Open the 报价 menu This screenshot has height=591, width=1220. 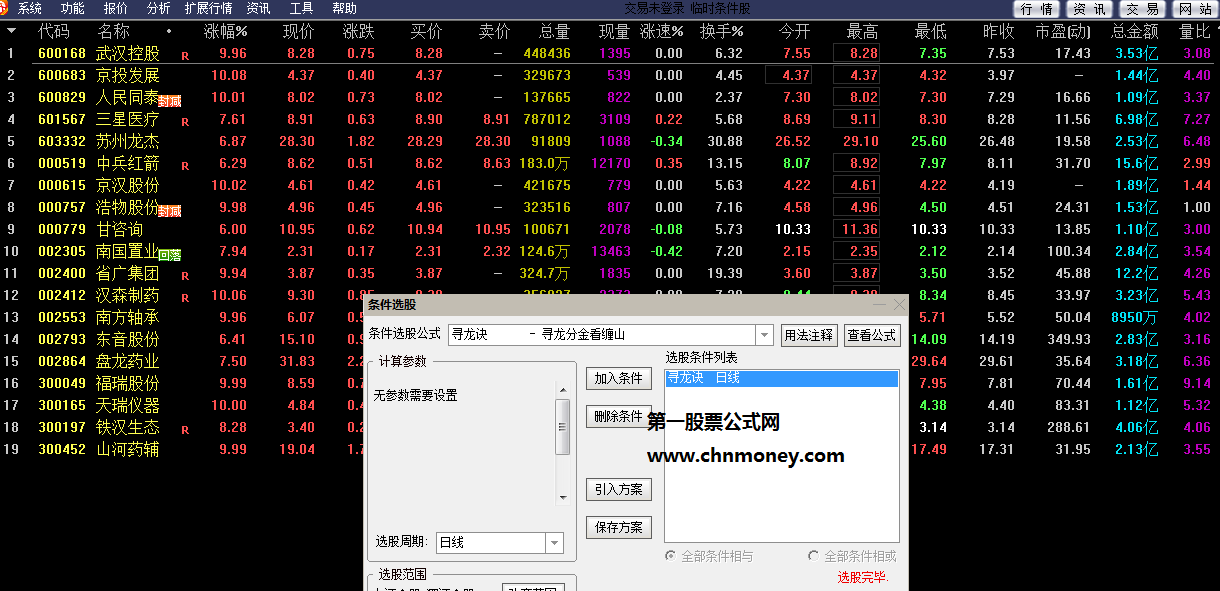[115, 8]
